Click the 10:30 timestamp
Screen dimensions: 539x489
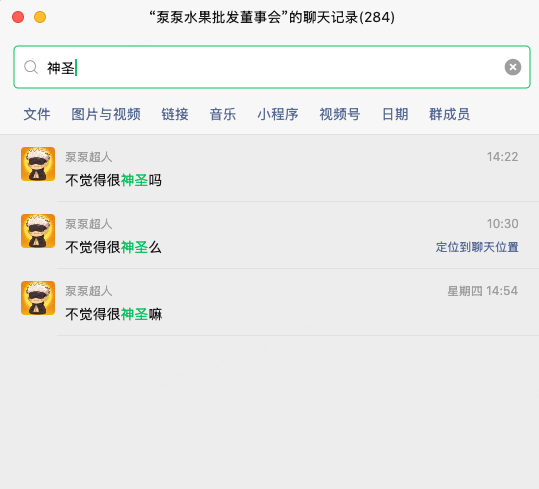click(x=502, y=224)
